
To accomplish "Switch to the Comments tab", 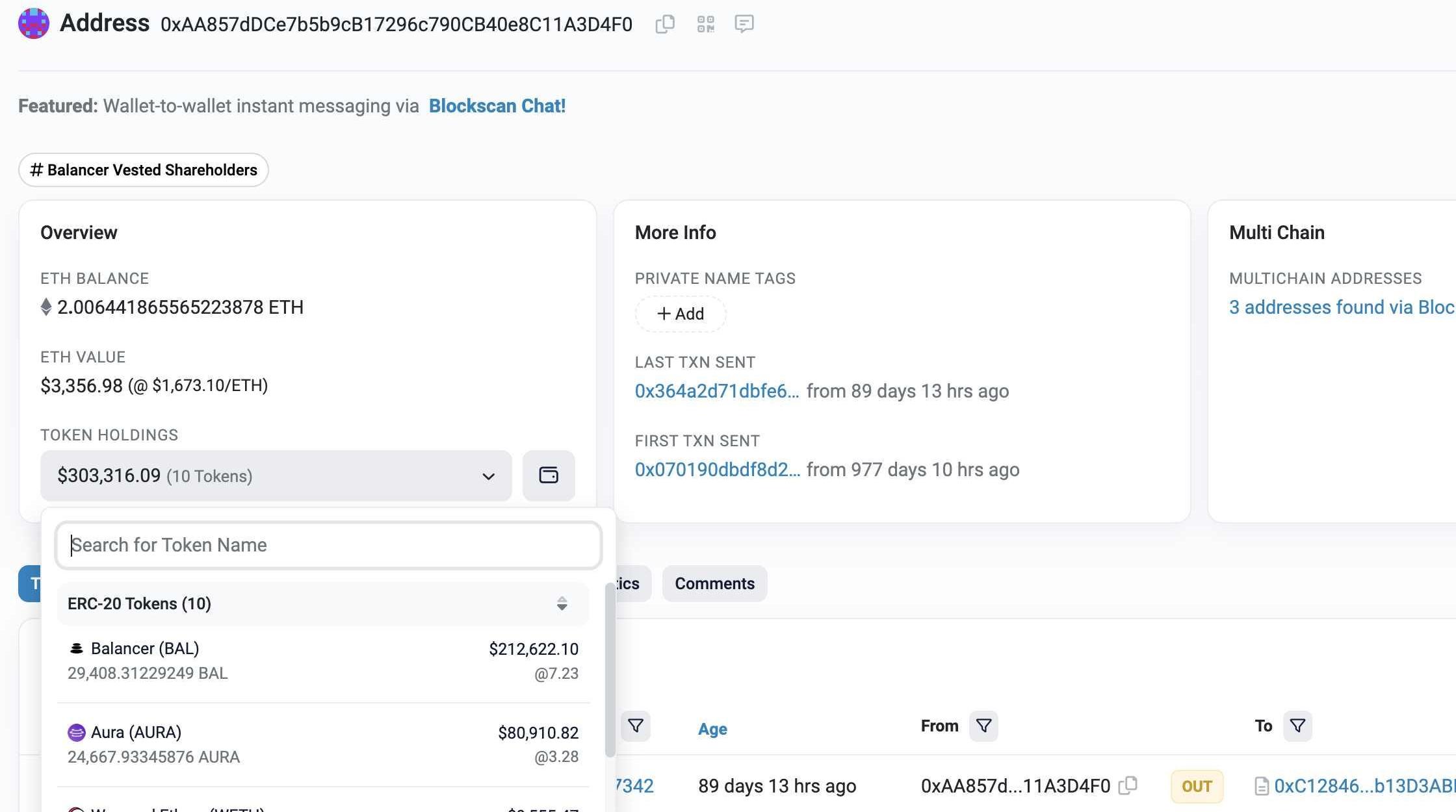I will pos(714,584).
